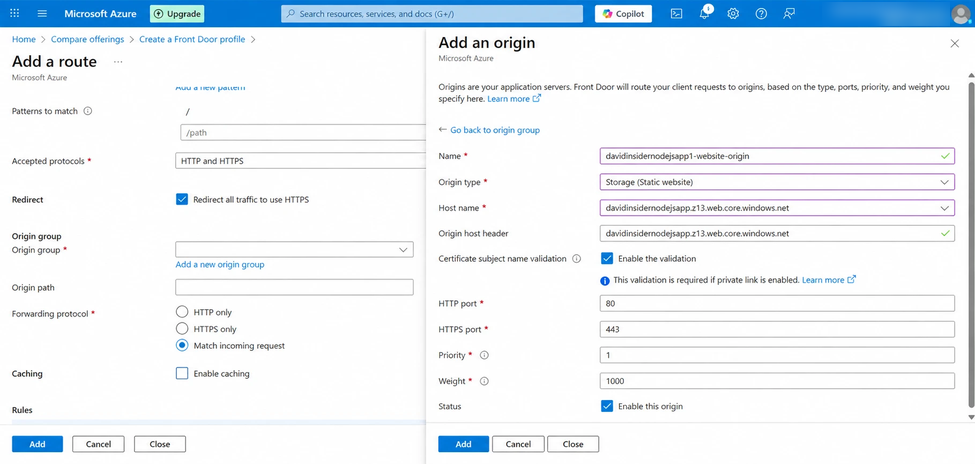Open Cloud Shell icon
The height and width of the screenshot is (464, 975).
click(x=677, y=14)
